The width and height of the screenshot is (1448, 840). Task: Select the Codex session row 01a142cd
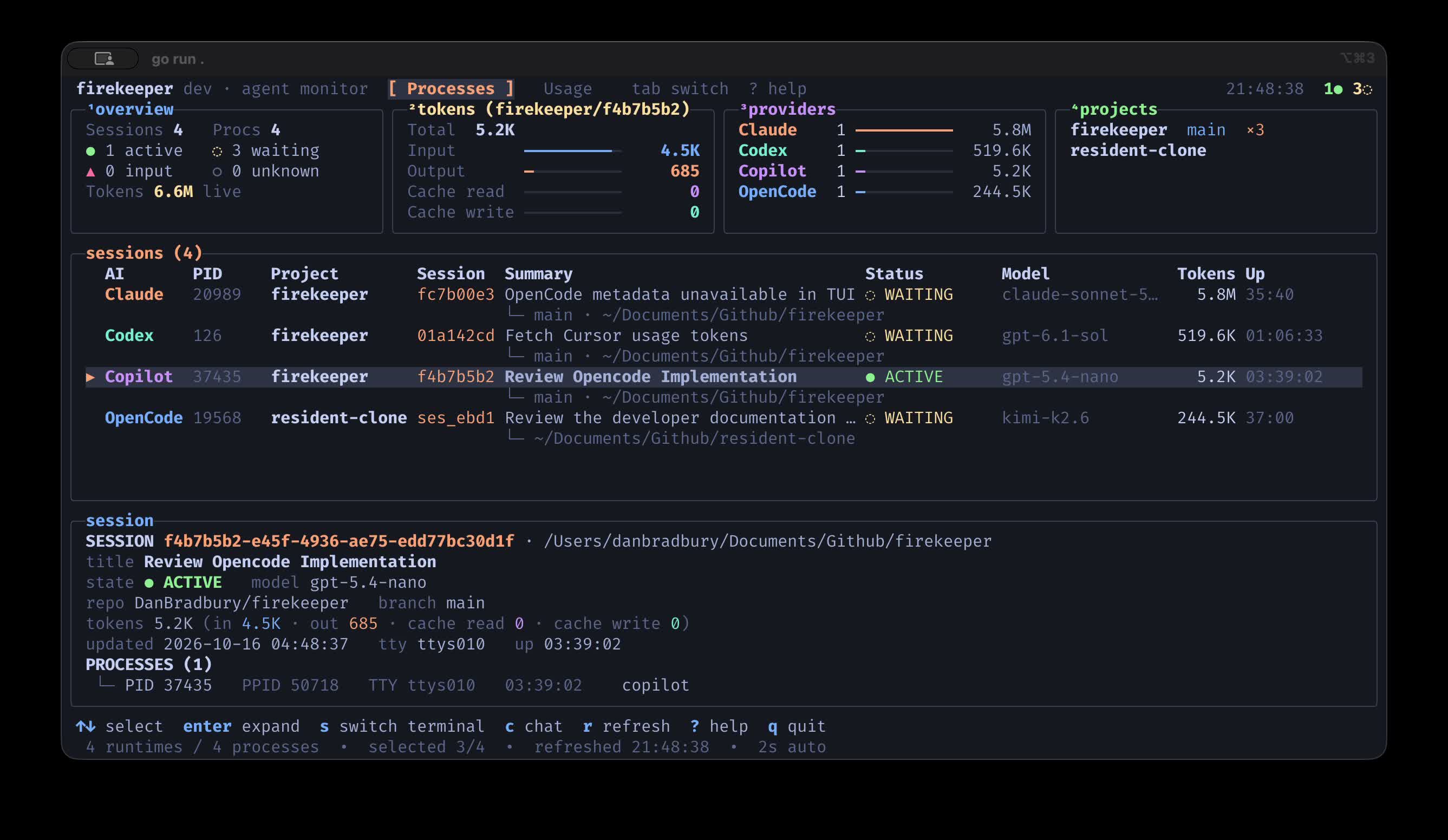tap(723, 336)
